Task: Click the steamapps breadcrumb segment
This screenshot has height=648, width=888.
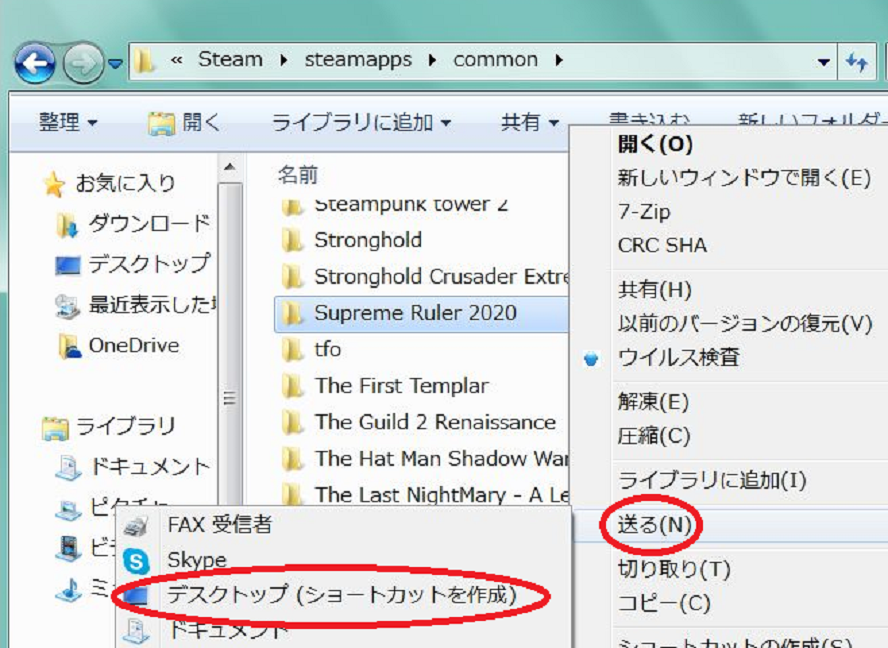Action: (358, 59)
